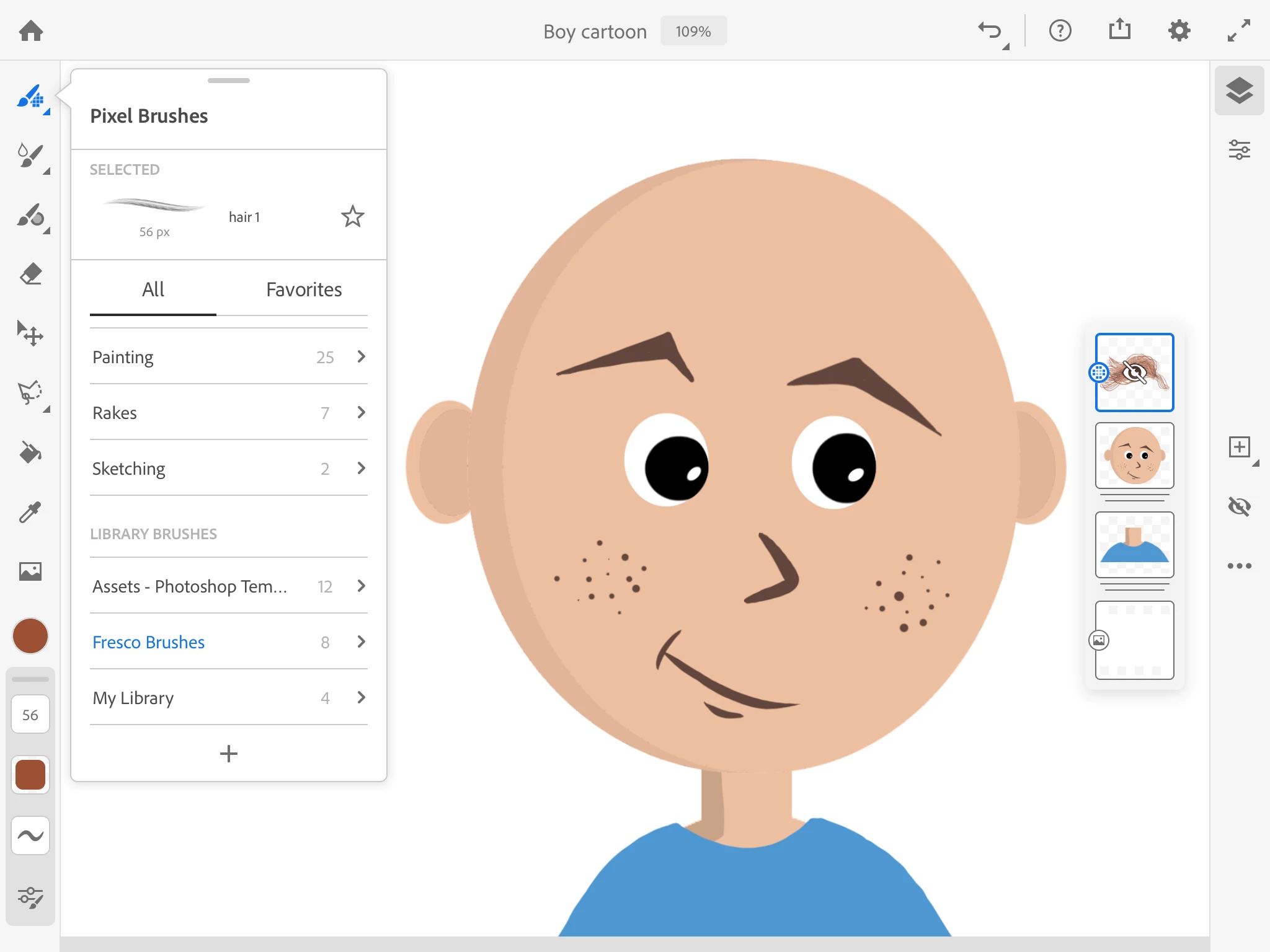This screenshot has height=952, width=1270.
Task: Open Layer Properties sliders panel
Action: coord(1239,150)
